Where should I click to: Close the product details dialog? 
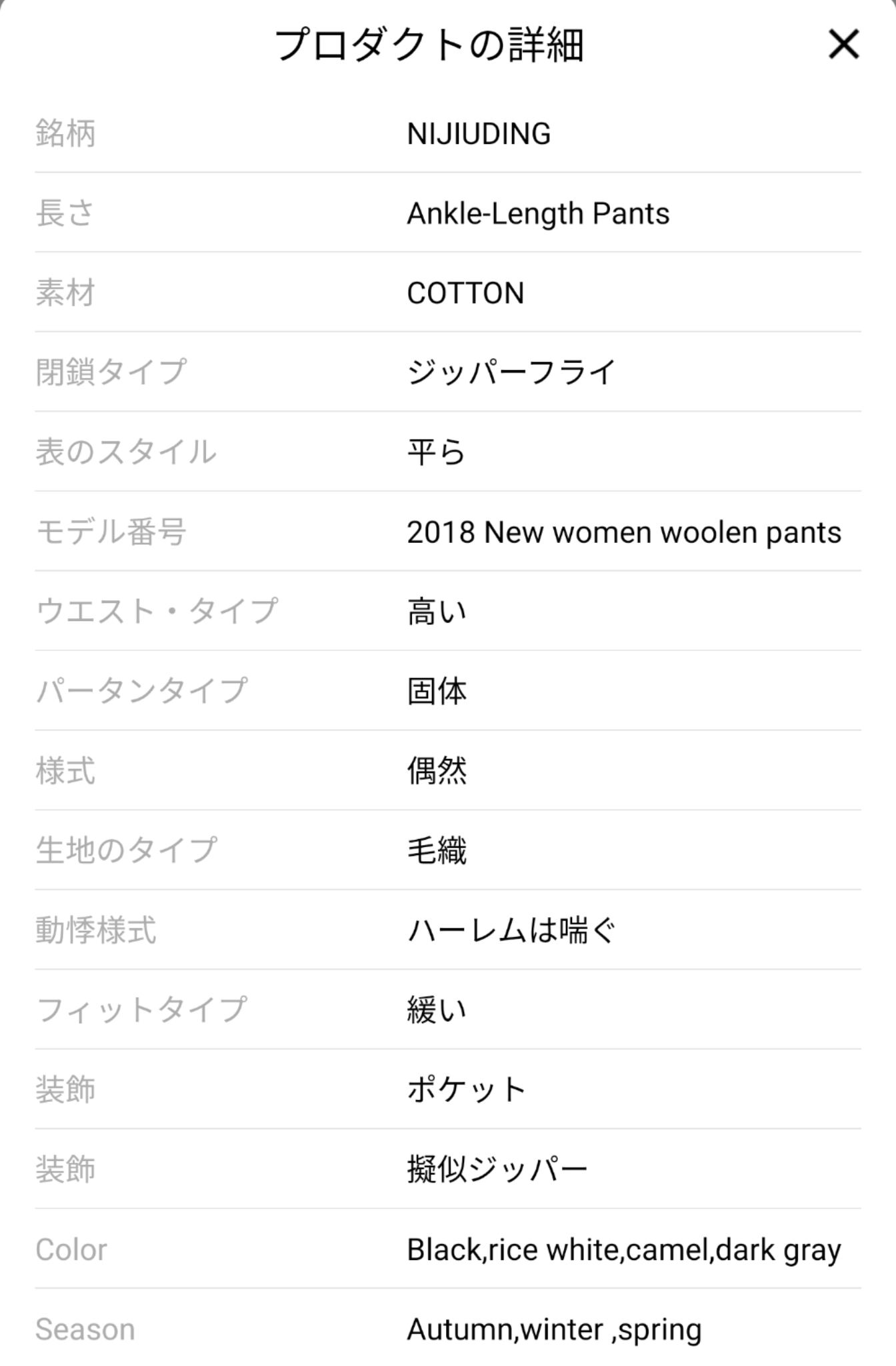pyautogui.click(x=843, y=45)
